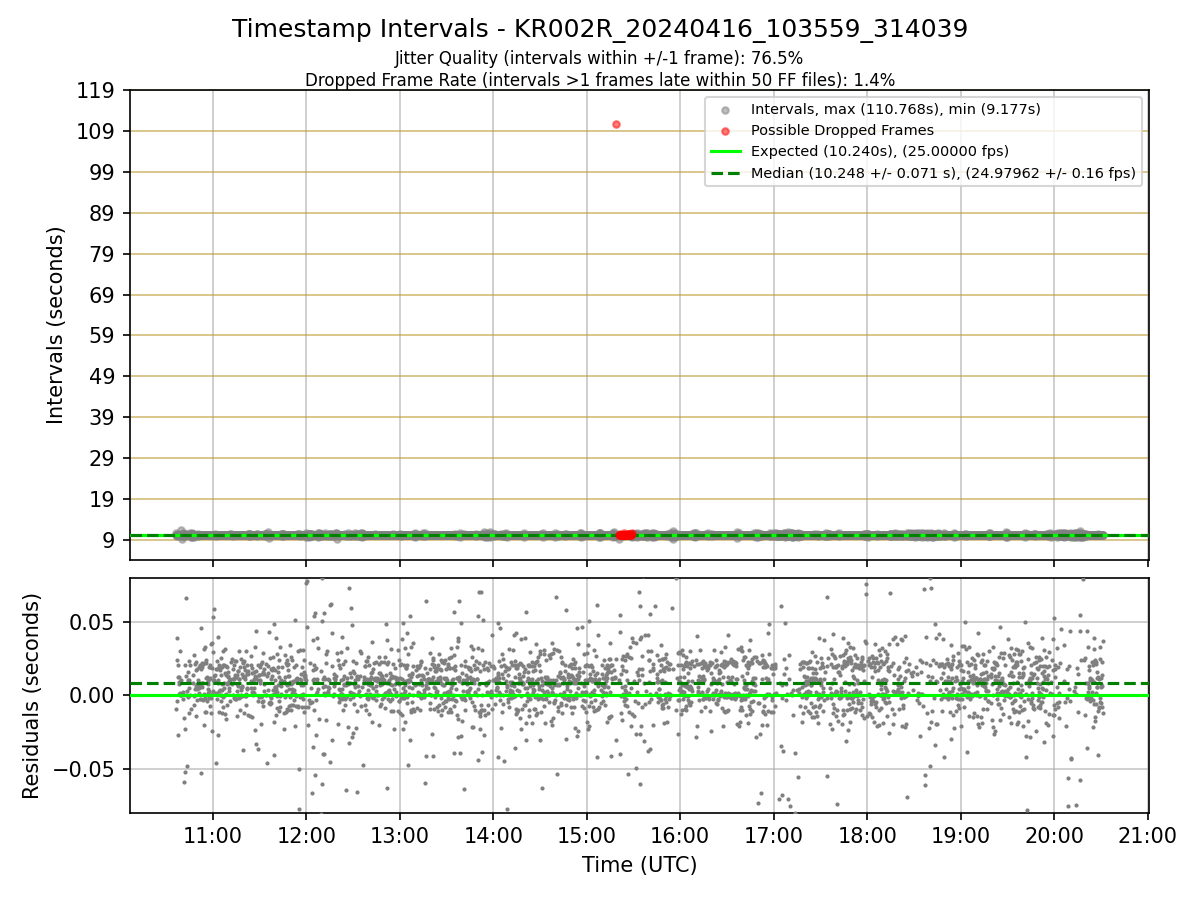The width and height of the screenshot is (1200, 900).
Task: Click the y-axis tick label '69'
Action: click(x=104, y=295)
